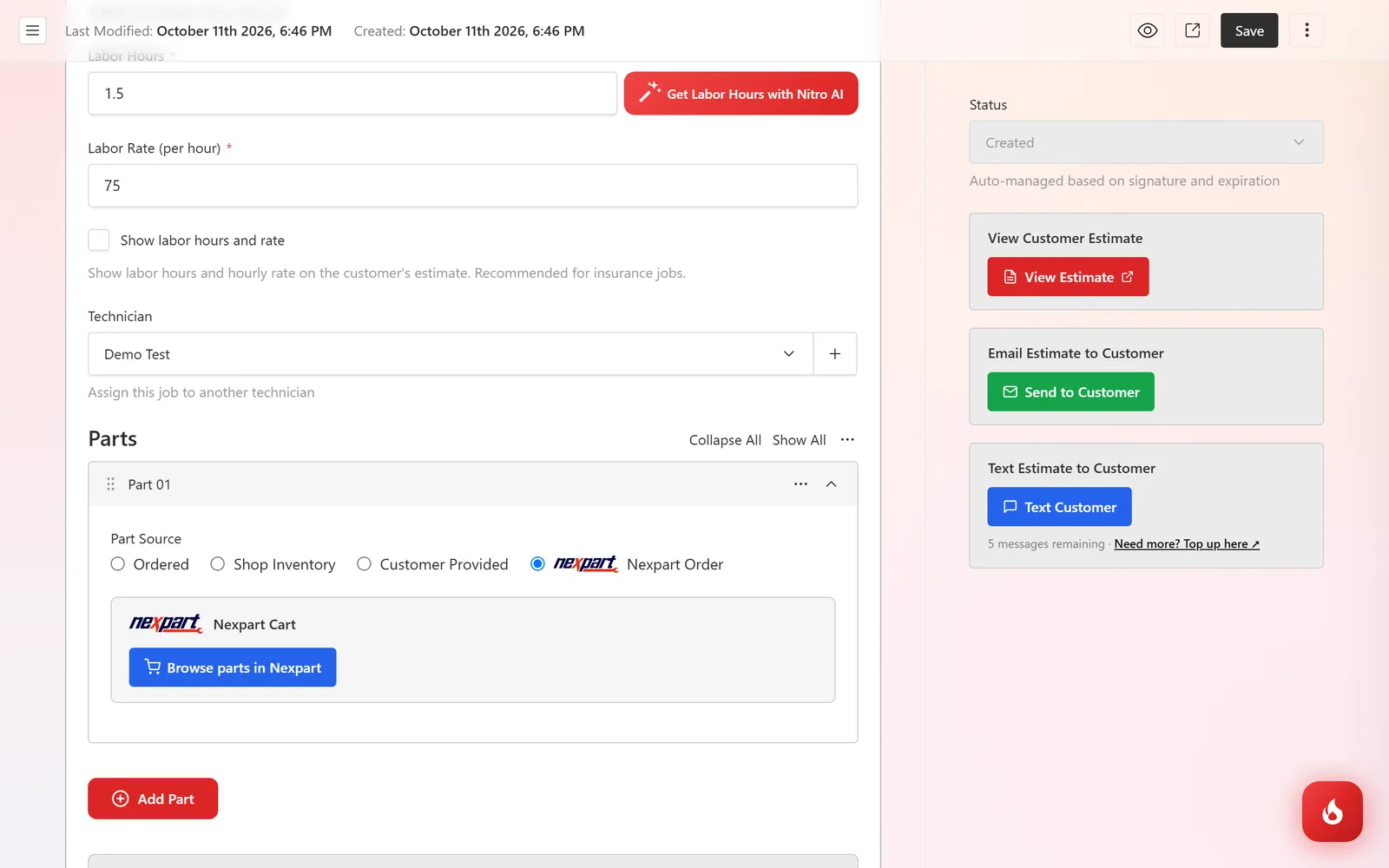Click the 'Part 01' header text
1389x868 pixels.
coord(149,484)
